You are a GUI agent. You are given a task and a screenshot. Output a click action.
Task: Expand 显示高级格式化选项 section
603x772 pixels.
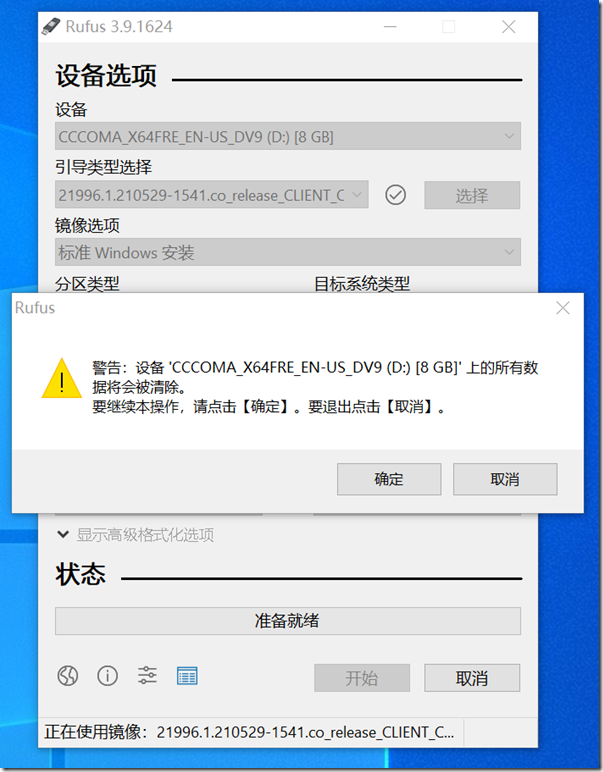[135, 535]
